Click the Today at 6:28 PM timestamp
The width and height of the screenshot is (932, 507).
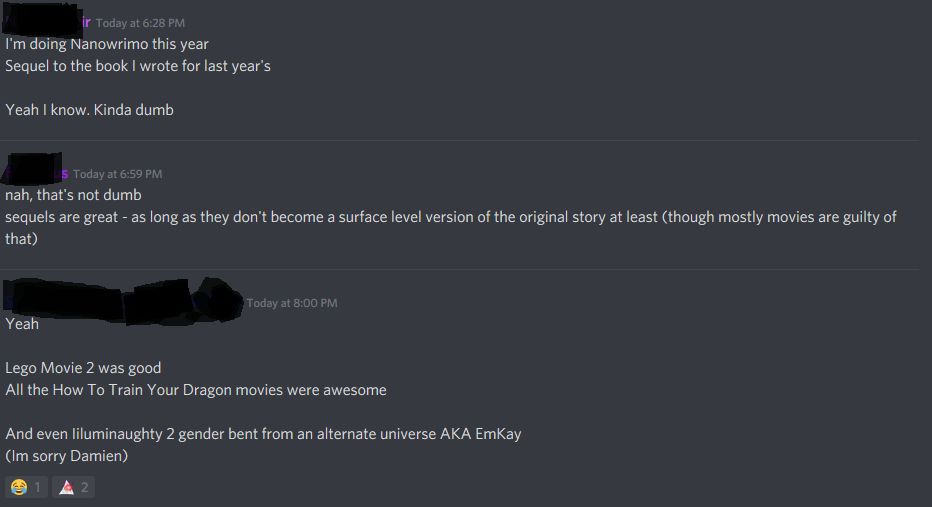pyautogui.click(x=140, y=23)
